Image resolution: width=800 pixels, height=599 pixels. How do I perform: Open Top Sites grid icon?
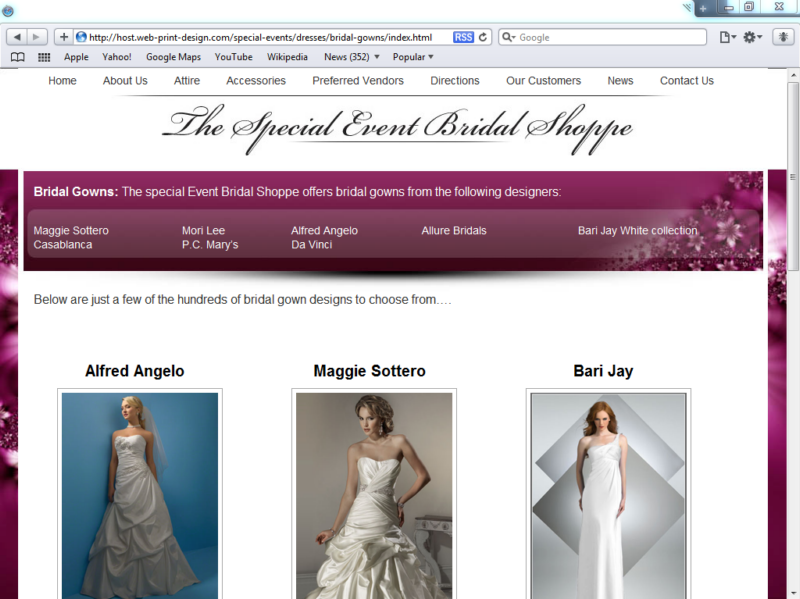(44, 57)
